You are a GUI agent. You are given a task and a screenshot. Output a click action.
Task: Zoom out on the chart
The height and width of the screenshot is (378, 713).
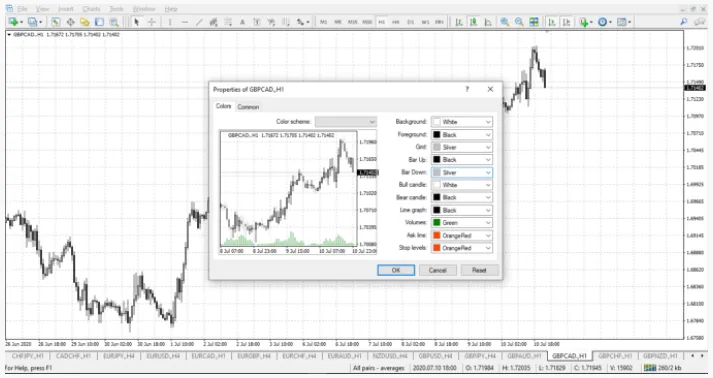coord(519,22)
